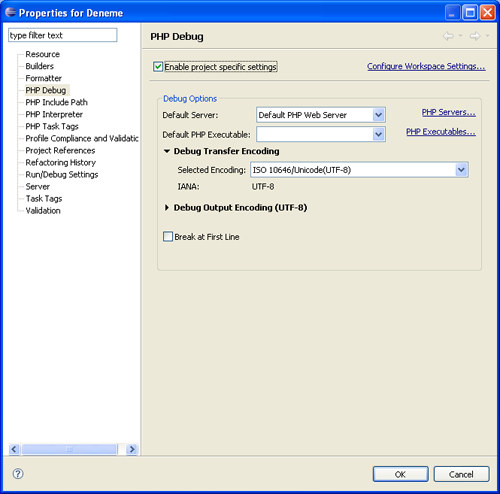Select Run/Debug Settings in the tree

coord(62,175)
